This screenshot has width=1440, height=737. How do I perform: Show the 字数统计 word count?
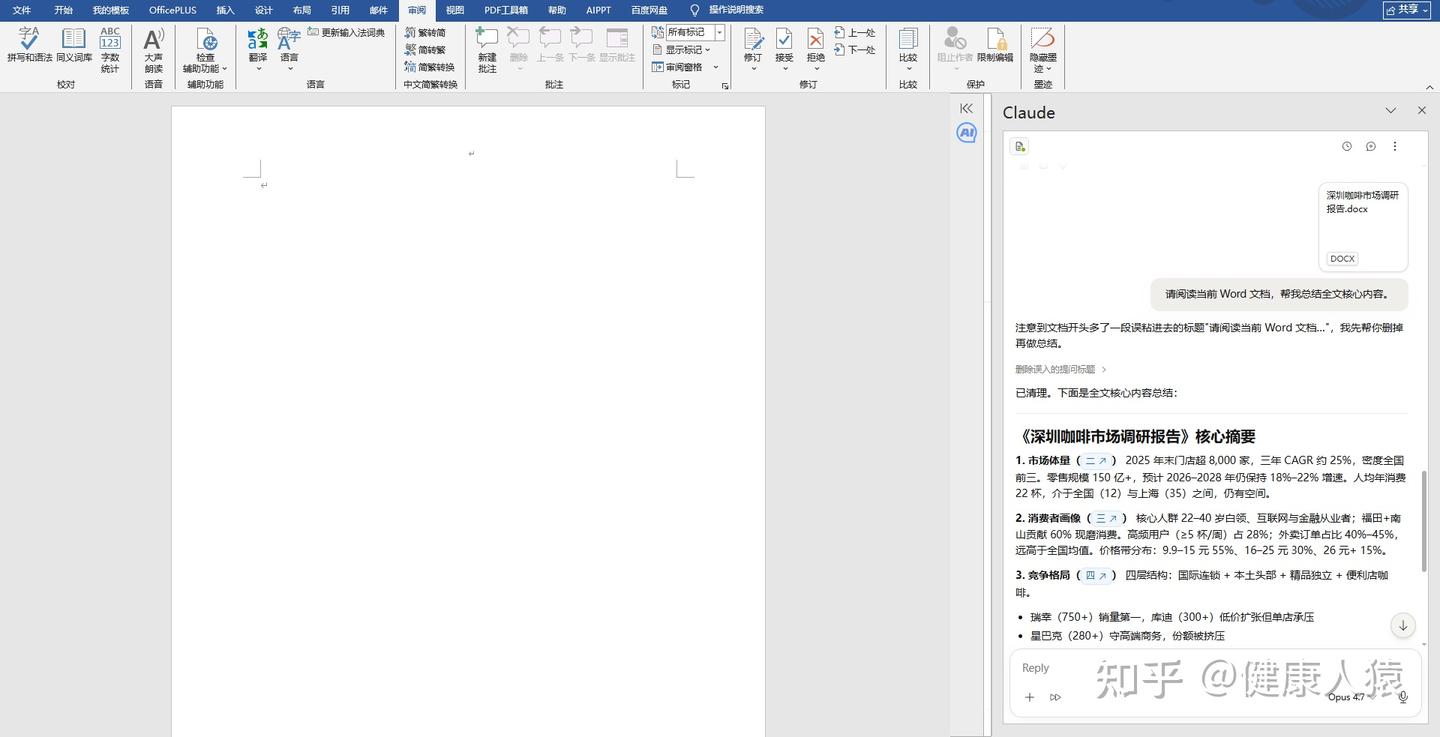110,50
